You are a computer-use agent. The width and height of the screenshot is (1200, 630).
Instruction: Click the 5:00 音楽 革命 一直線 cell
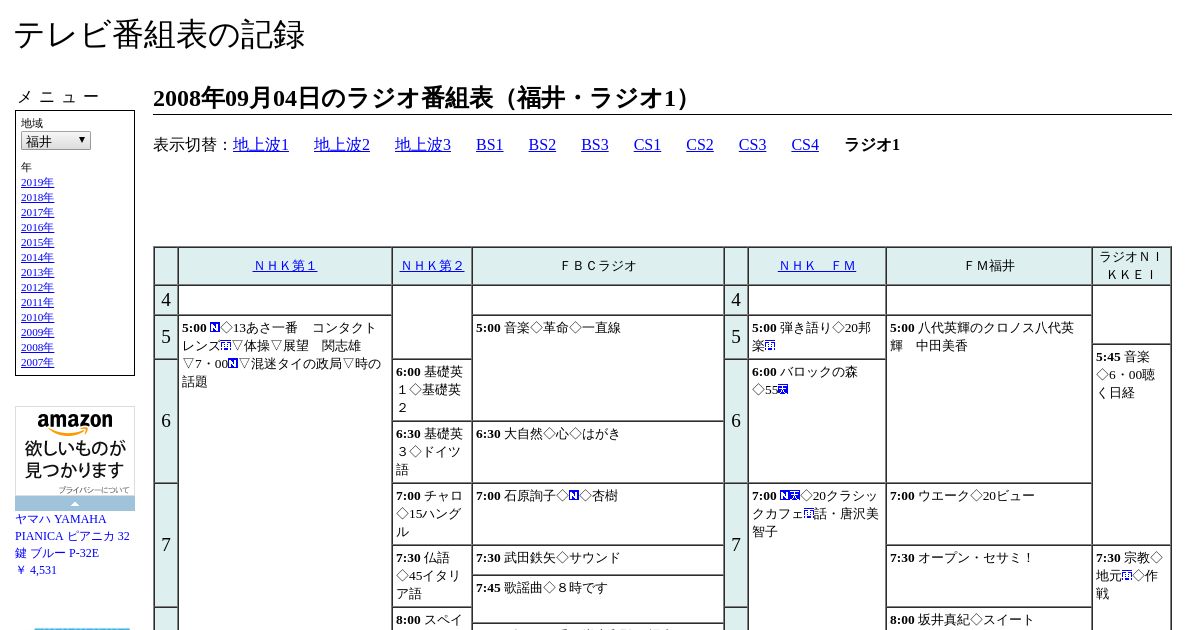[x=598, y=368]
